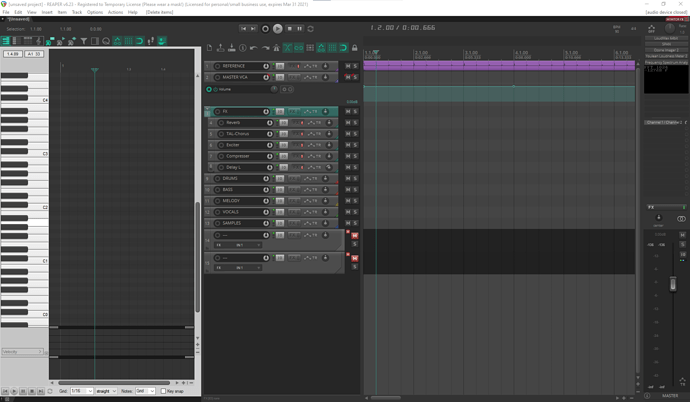
Task: Enable the Key snap checkbox
Action: [x=163, y=391]
